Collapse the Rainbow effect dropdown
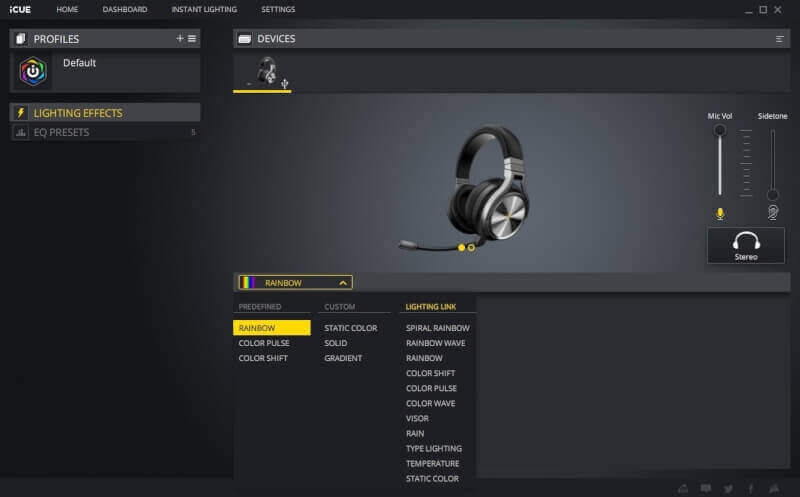The width and height of the screenshot is (800, 497). pos(343,283)
